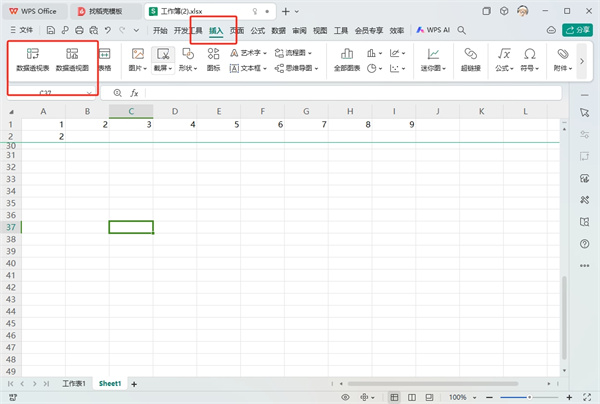Open print preview icon
Screen dimensions: 600x404
[93, 30]
